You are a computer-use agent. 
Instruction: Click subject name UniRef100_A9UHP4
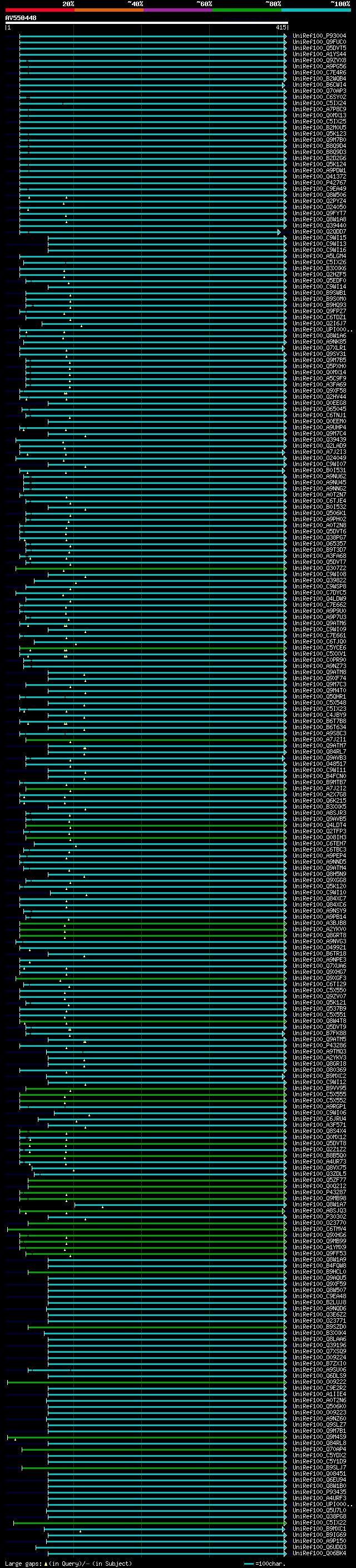tap(319, 428)
